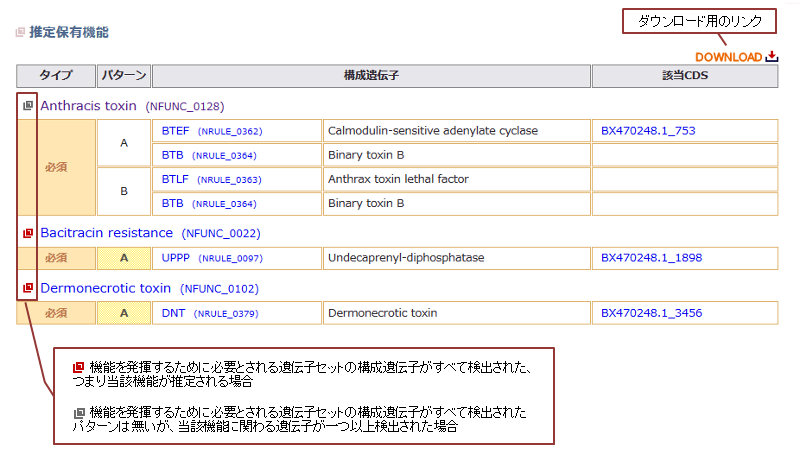Open the DOWNLOAD link
The width and height of the screenshot is (800, 460).
click(728, 57)
